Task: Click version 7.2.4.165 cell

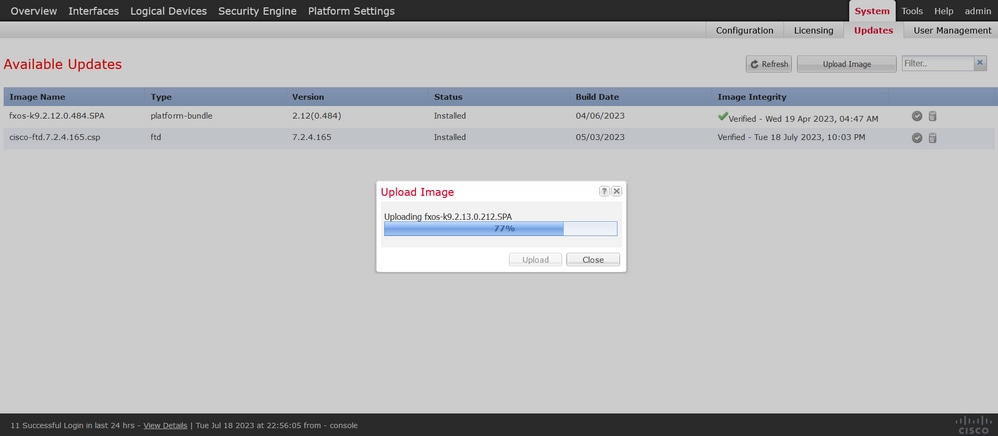Action: [311, 137]
